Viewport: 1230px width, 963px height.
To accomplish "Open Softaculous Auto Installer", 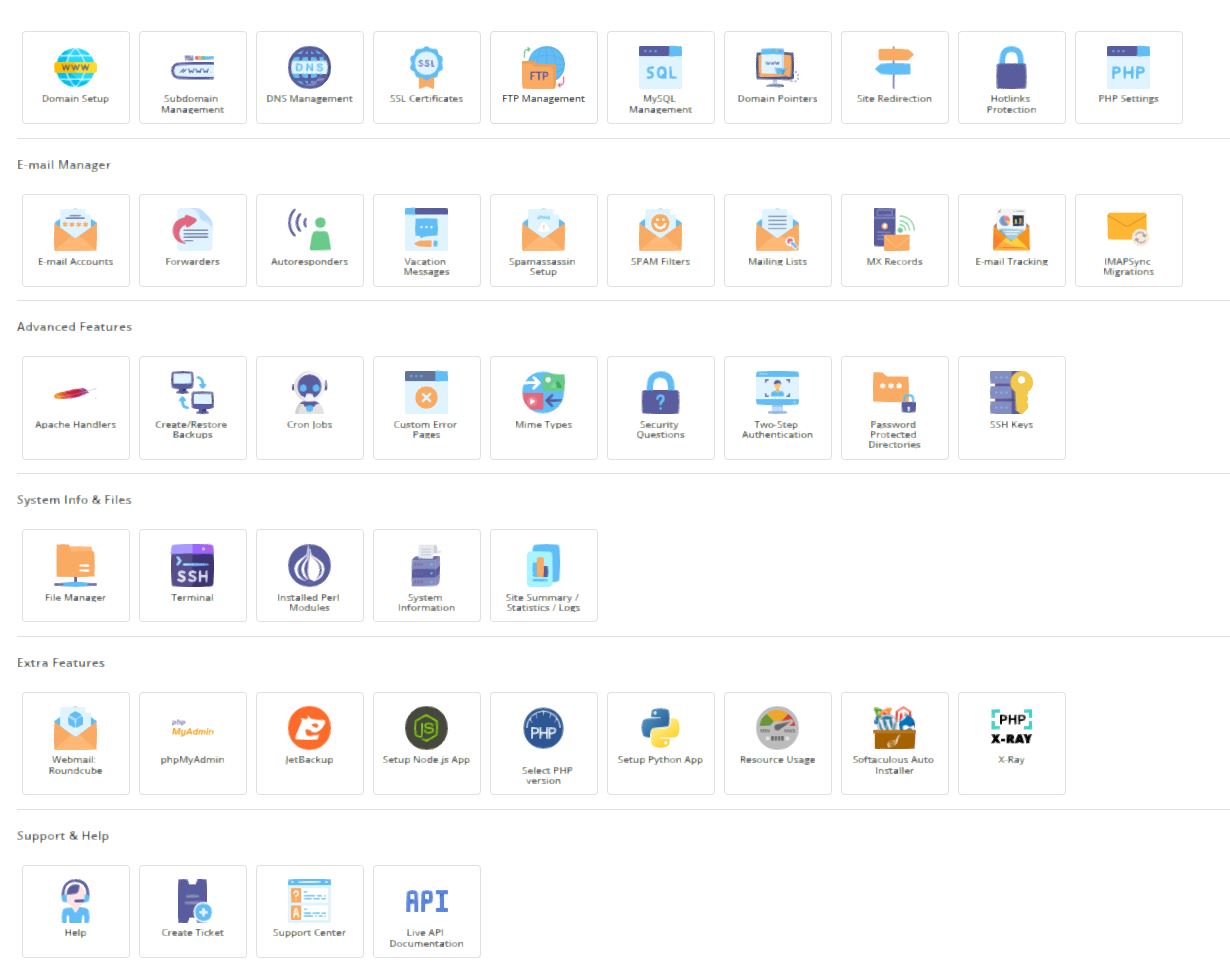I will coord(895,743).
